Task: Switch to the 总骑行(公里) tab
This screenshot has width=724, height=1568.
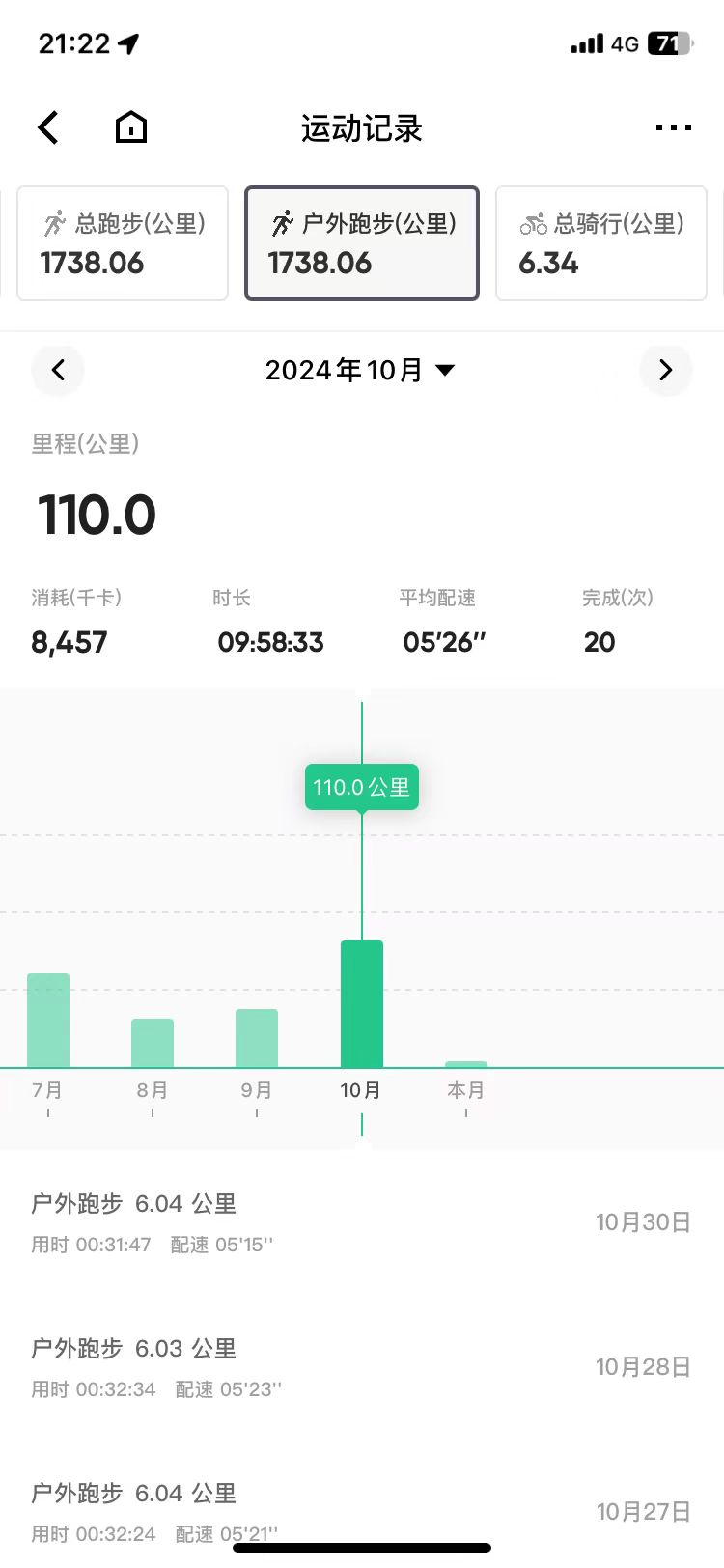Action: (x=600, y=243)
